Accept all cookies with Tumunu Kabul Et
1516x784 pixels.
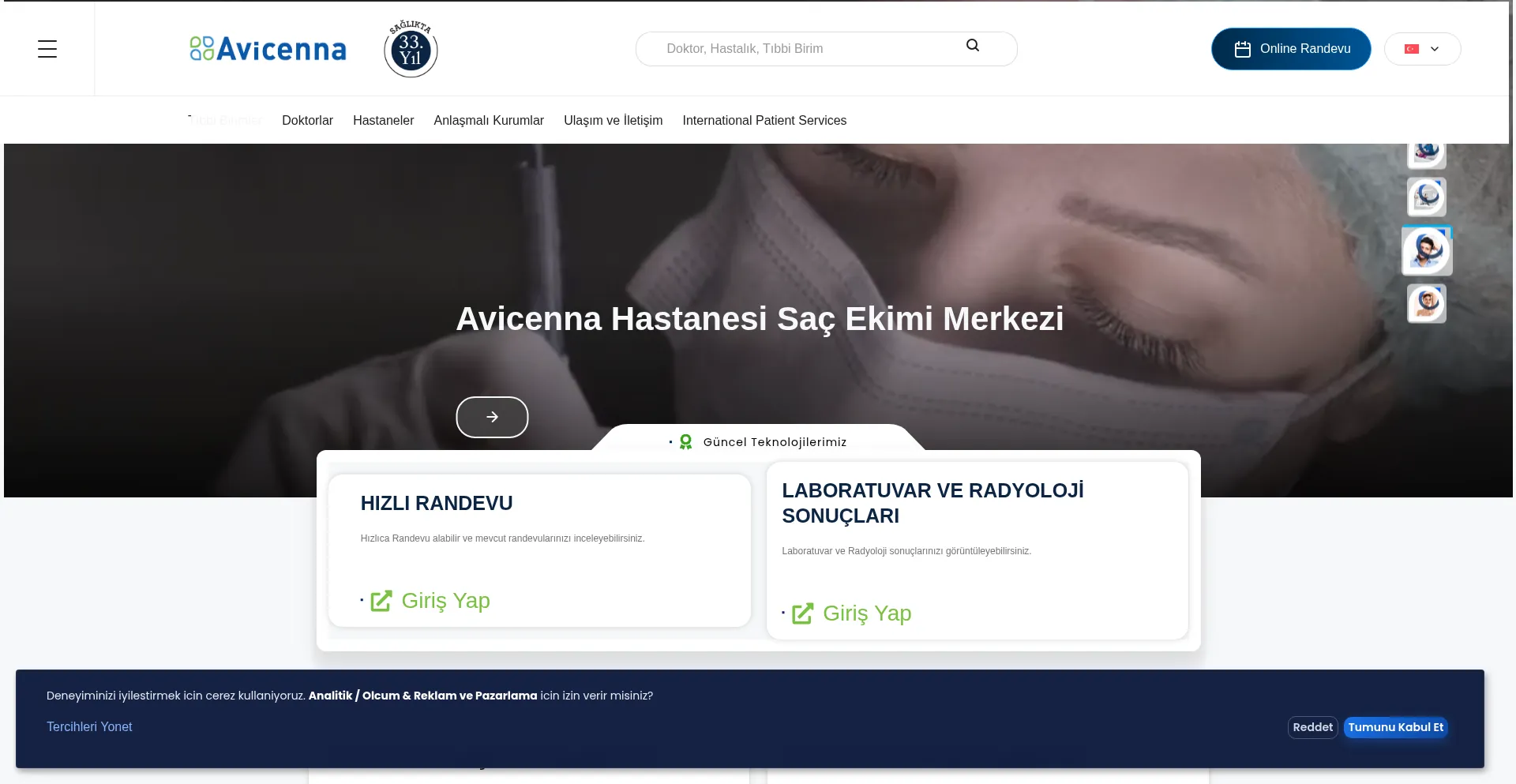coord(1395,727)
